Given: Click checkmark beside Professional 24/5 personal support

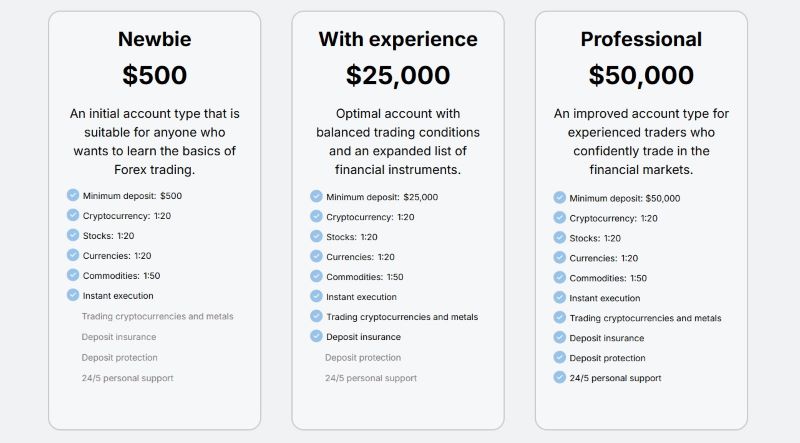Looking at the screenshot, I should click(x=560, y=377).
